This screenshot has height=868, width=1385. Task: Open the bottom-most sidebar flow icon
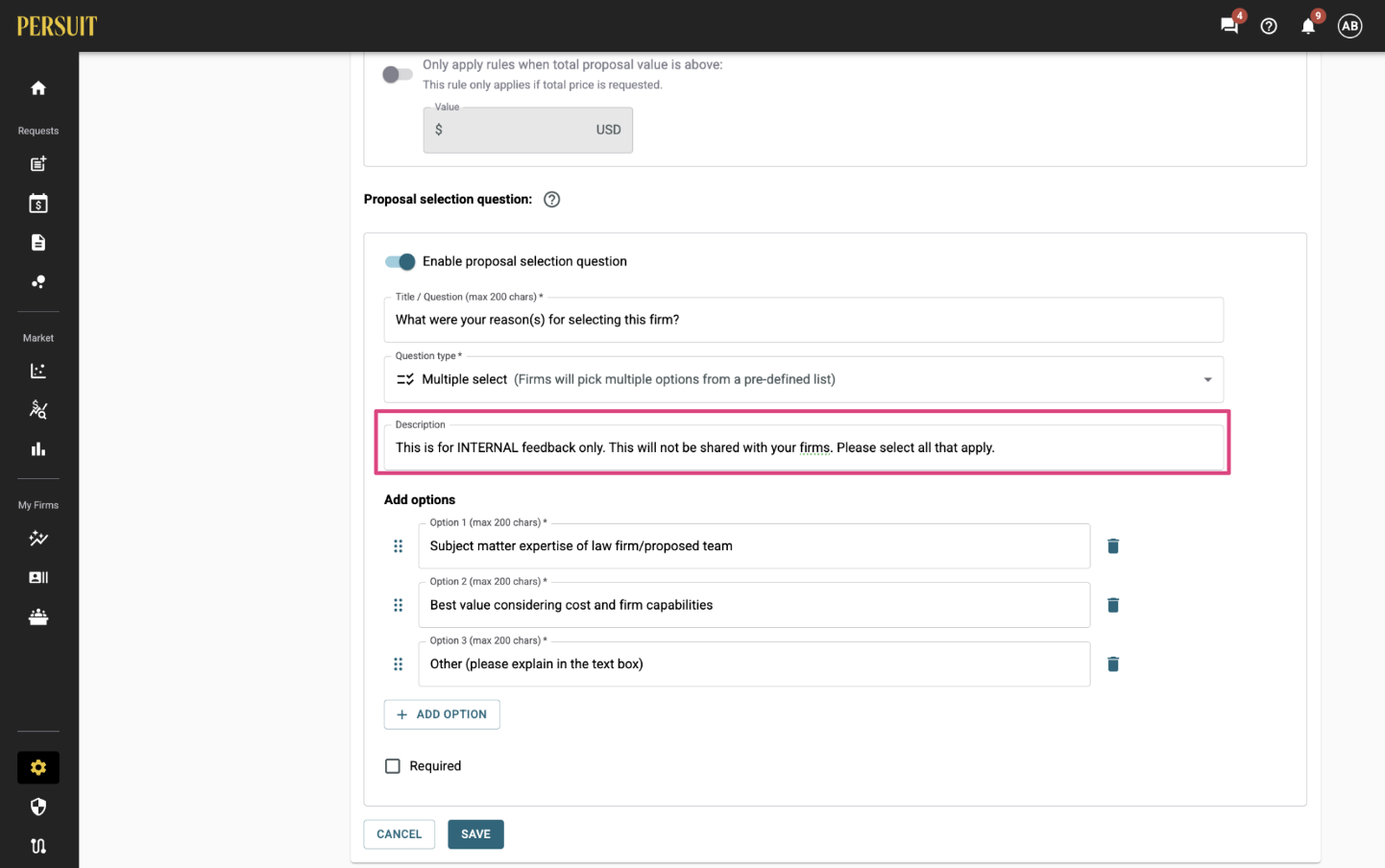tap(38, 847)
